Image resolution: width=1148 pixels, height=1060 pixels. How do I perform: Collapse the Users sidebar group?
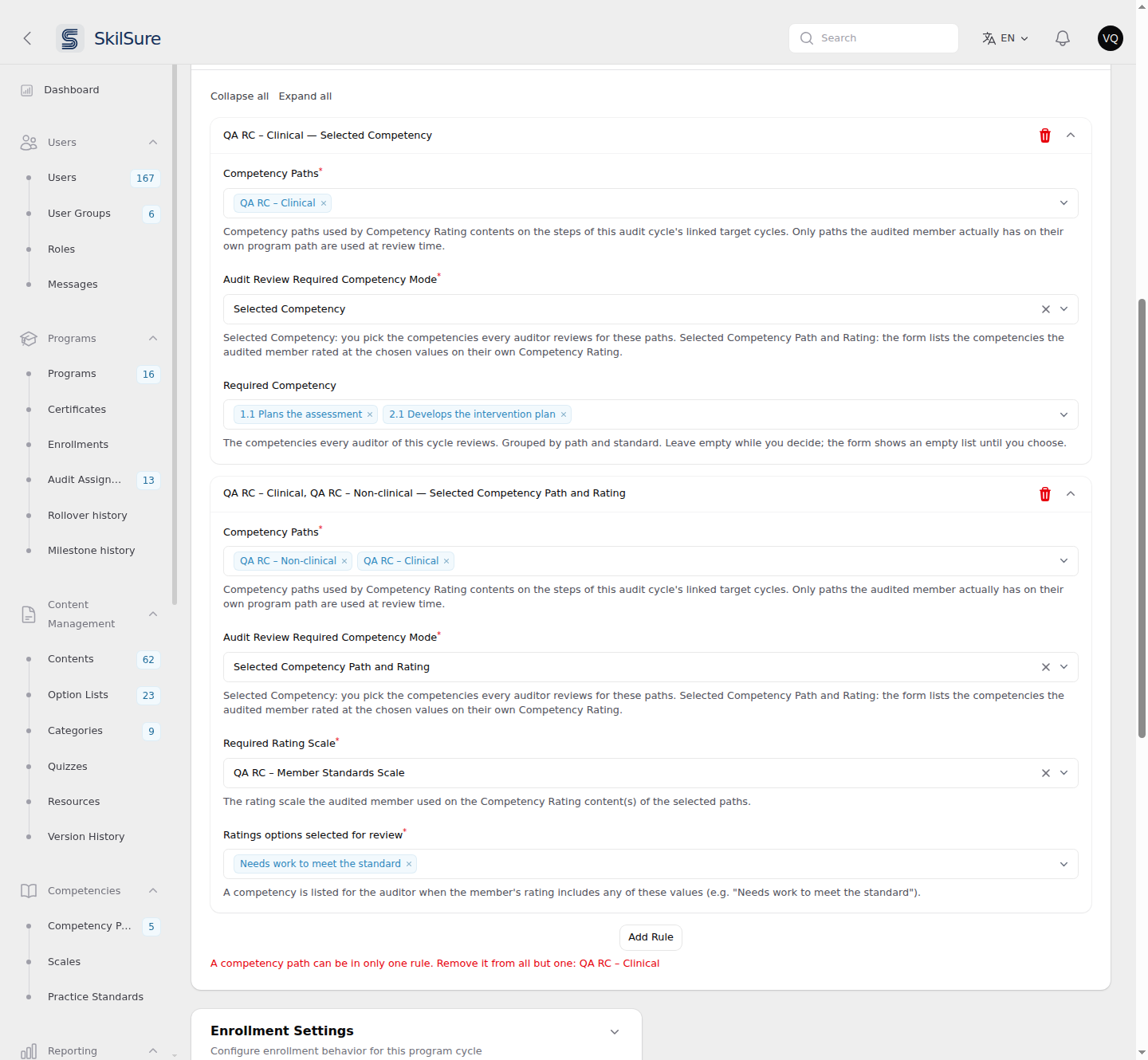tap(153, 143)
